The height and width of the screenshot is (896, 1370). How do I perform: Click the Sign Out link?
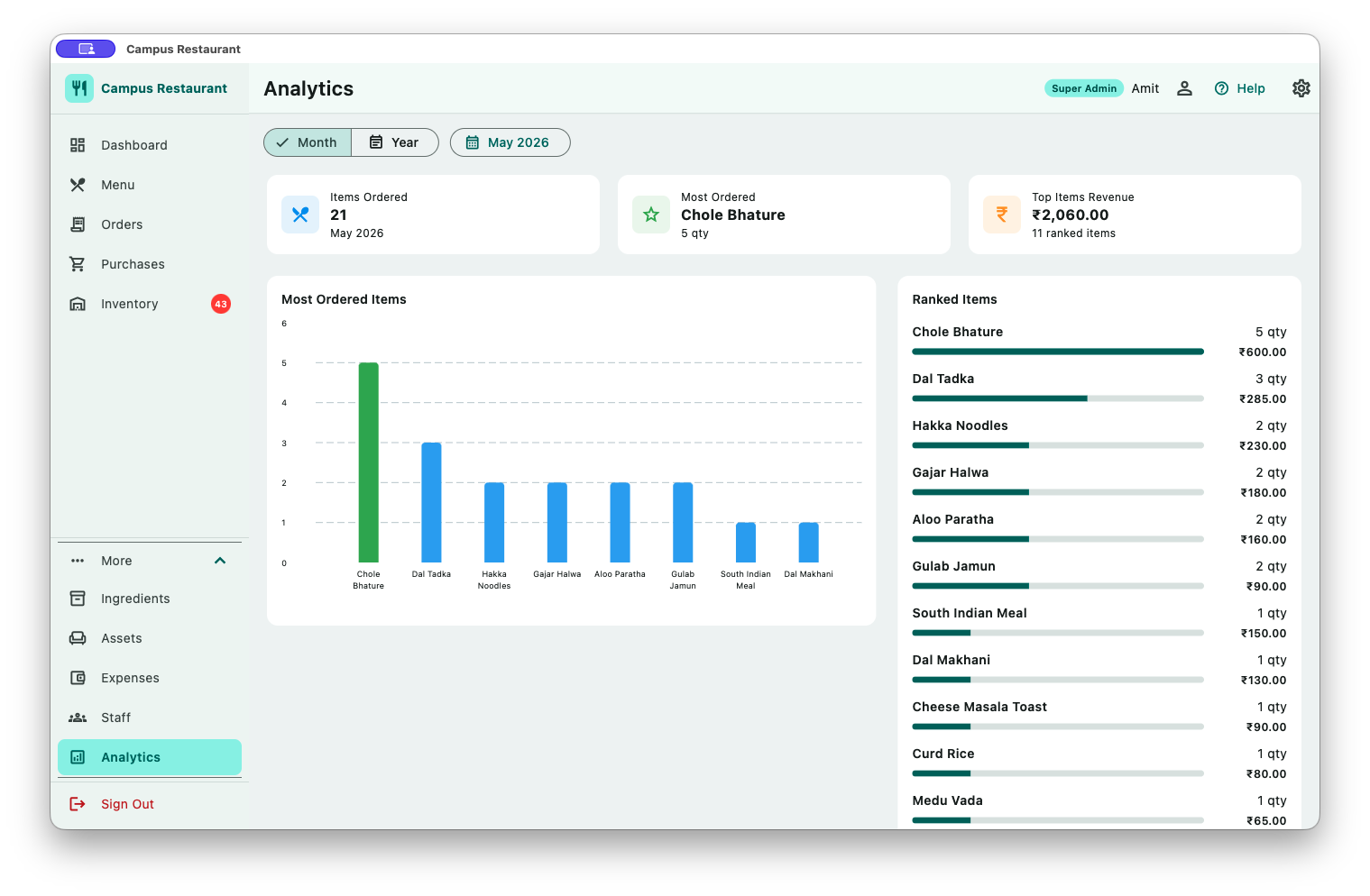150,804
